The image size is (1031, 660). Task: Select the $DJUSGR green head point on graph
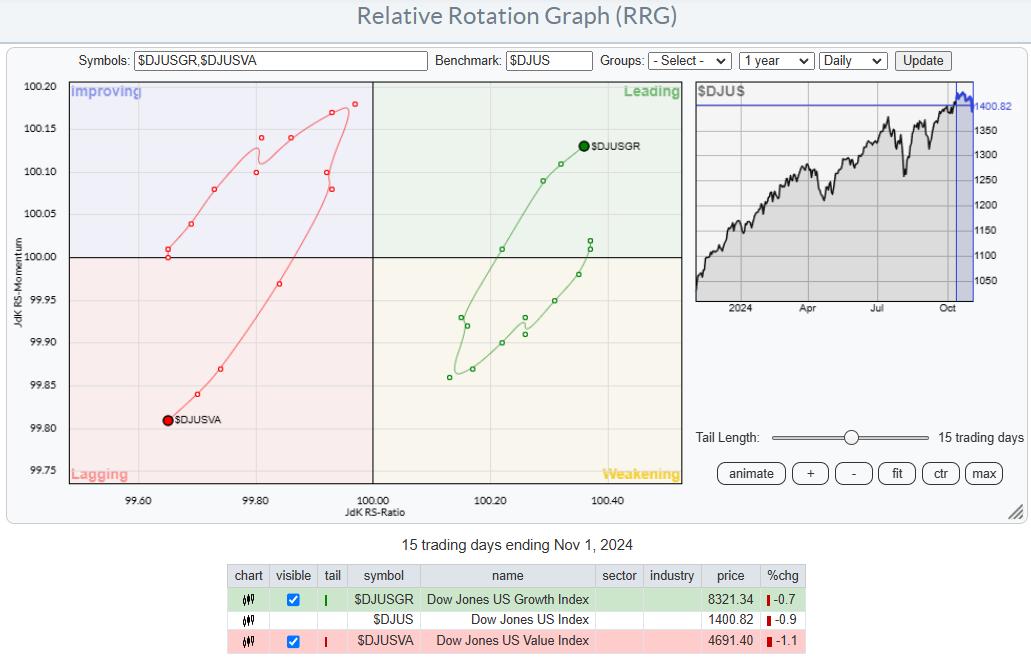click(x=584, y=146)
